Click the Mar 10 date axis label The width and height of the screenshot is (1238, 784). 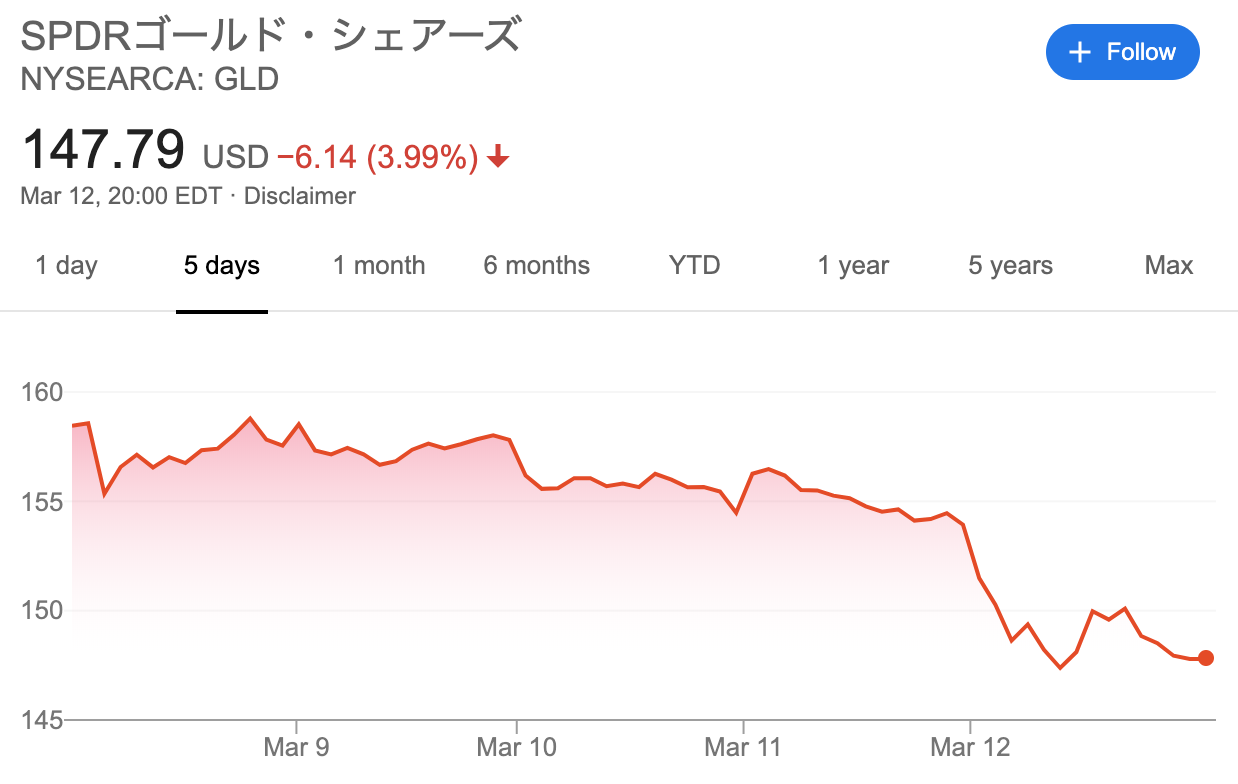pos(516,747)
